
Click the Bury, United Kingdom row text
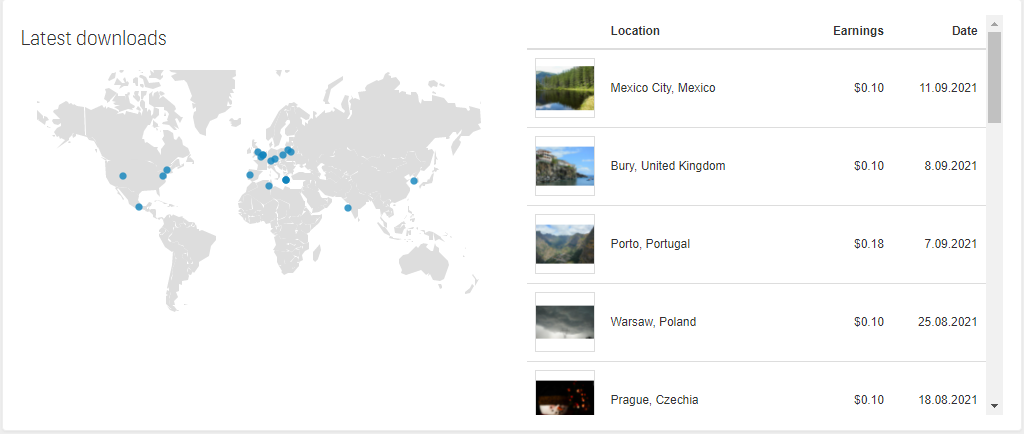coord(667,166)
